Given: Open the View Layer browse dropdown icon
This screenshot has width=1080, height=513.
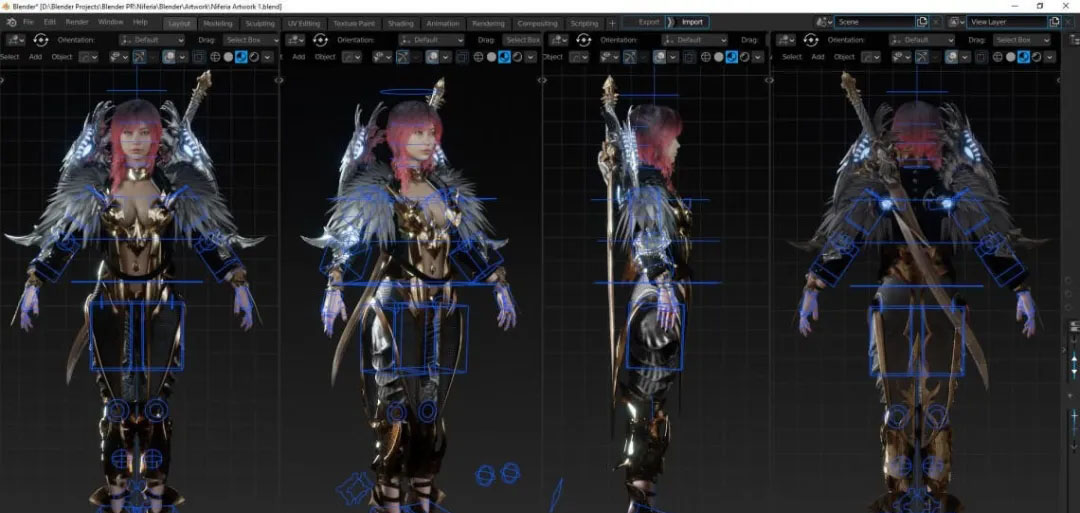Looking at the screenshot, I should tap(956, 22).
